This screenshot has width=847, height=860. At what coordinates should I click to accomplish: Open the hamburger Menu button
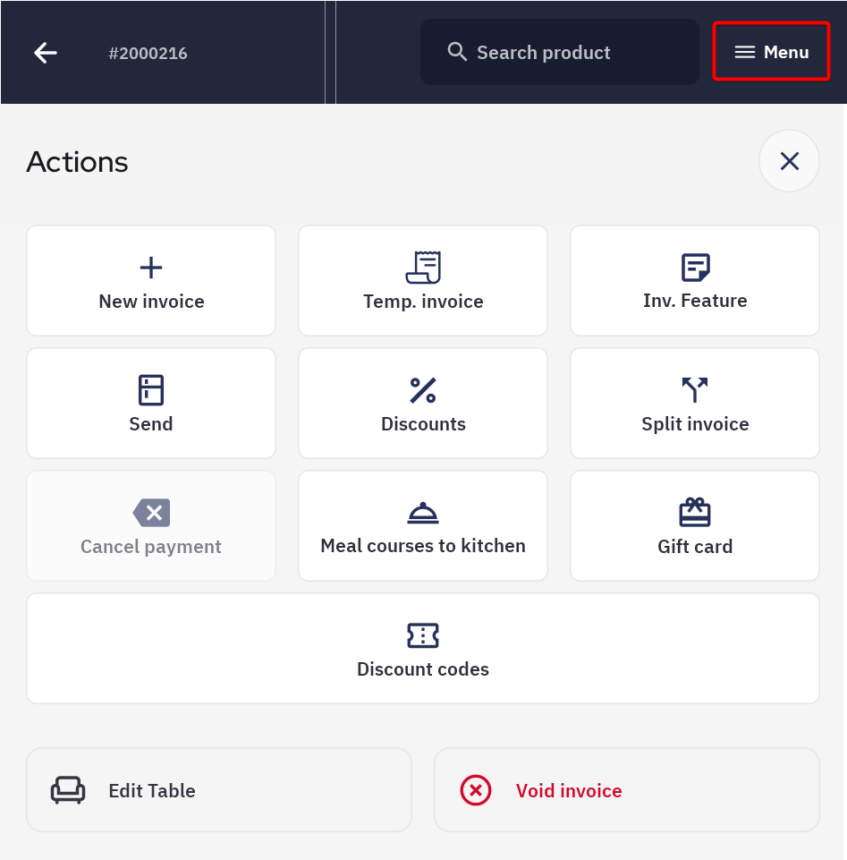pos(771,52)
